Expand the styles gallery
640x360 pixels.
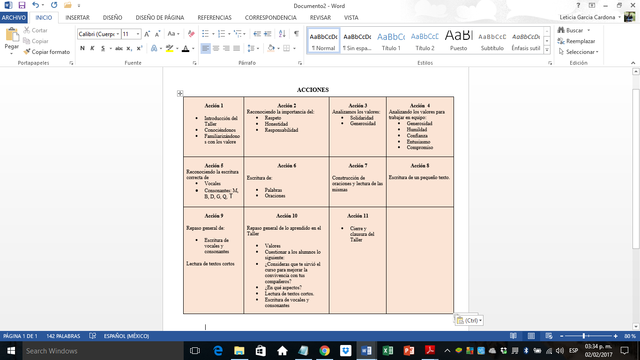coord(547,50)
